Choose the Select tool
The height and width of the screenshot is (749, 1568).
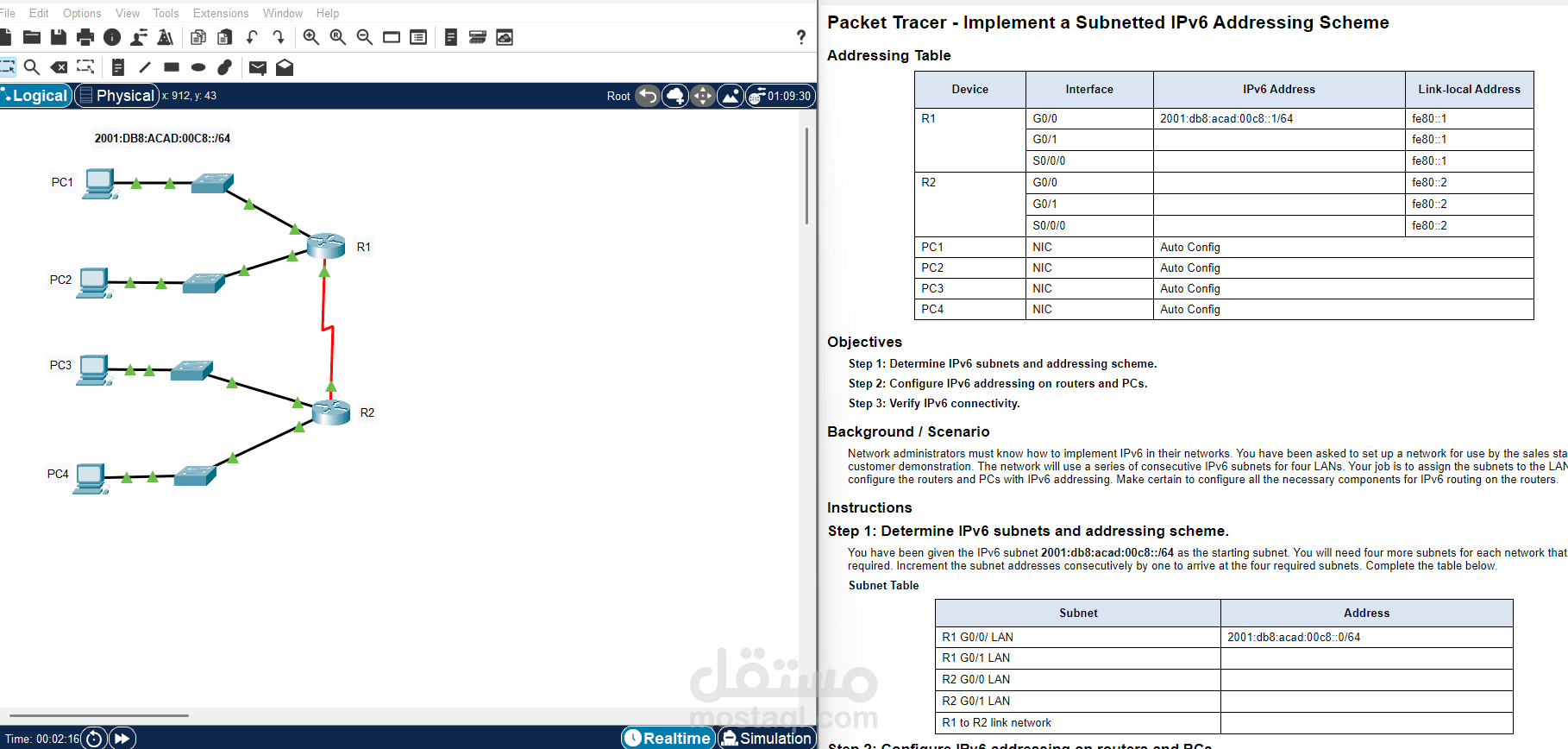tap(7, 66)
